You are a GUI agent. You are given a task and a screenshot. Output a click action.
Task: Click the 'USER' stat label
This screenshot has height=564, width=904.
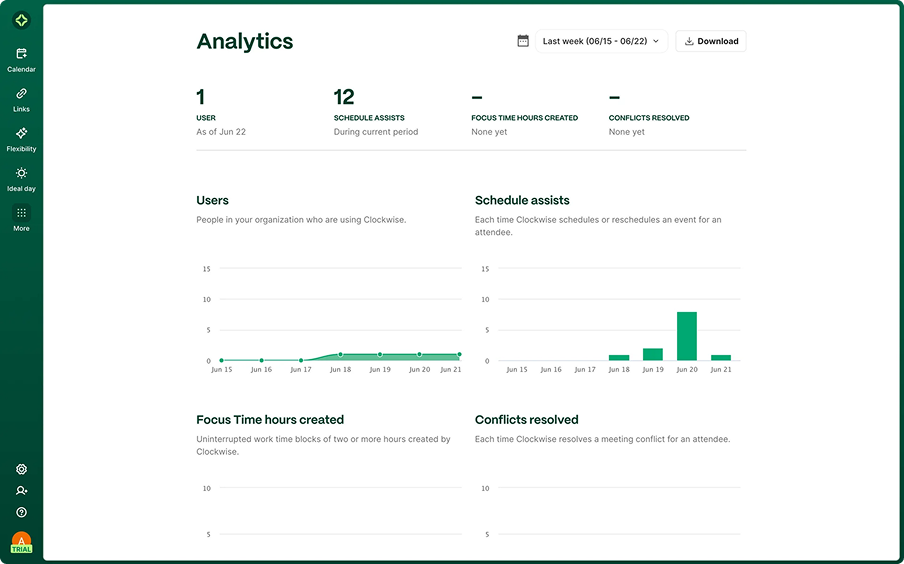(206, 118)
